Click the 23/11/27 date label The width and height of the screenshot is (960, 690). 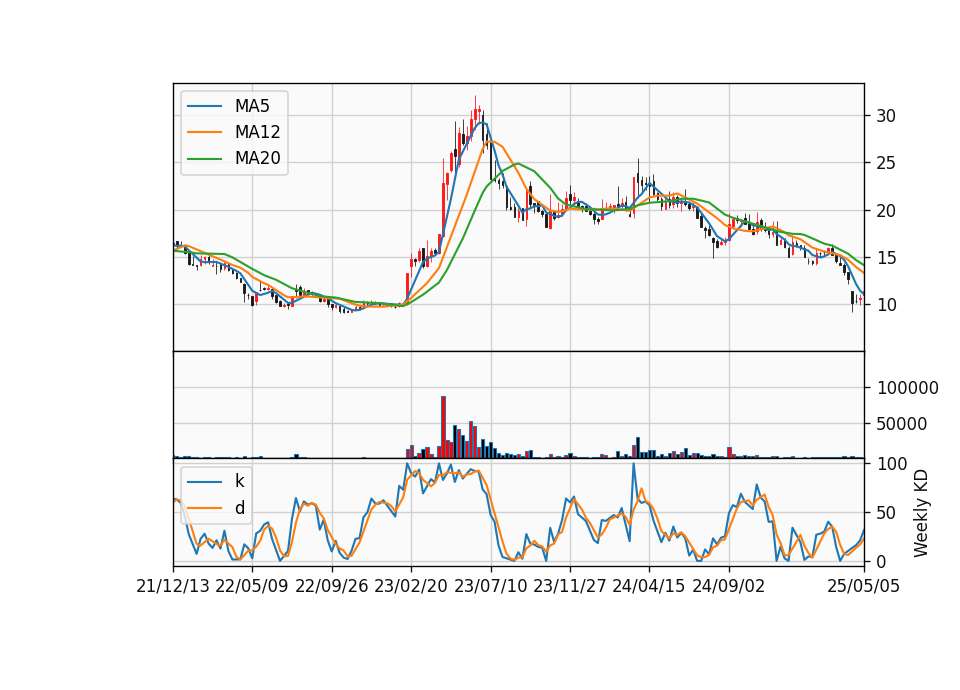[x=570, y=586]
